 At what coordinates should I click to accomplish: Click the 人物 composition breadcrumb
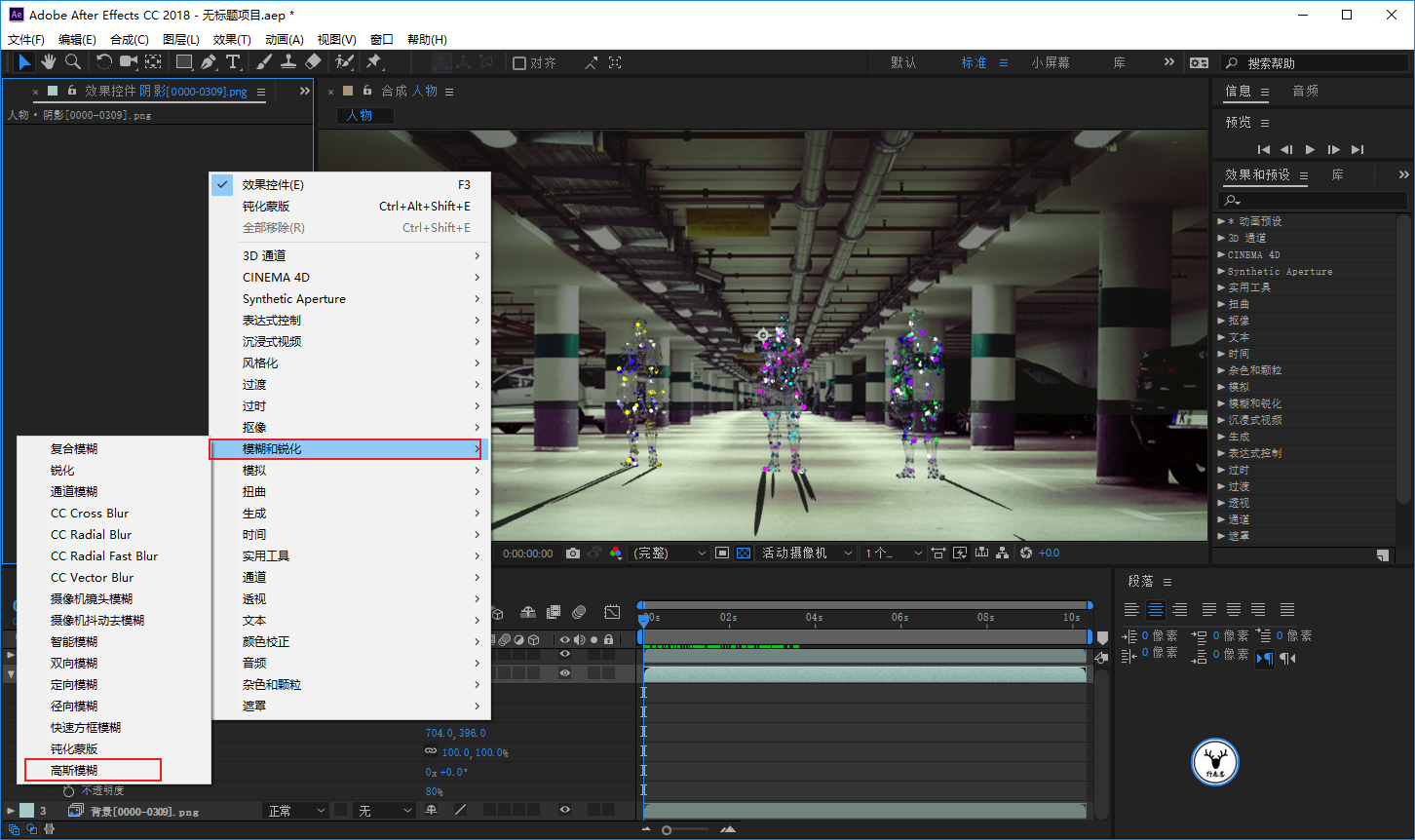[360, 115]
